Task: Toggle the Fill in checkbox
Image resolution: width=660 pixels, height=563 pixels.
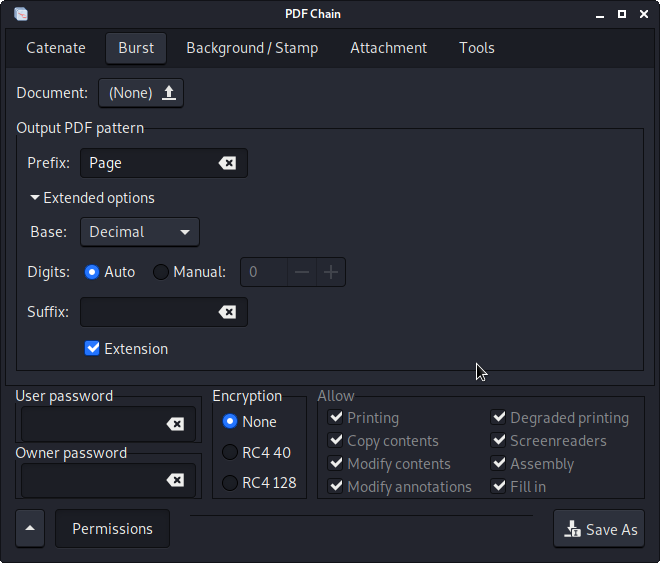Action: click(x=499, y=486)
